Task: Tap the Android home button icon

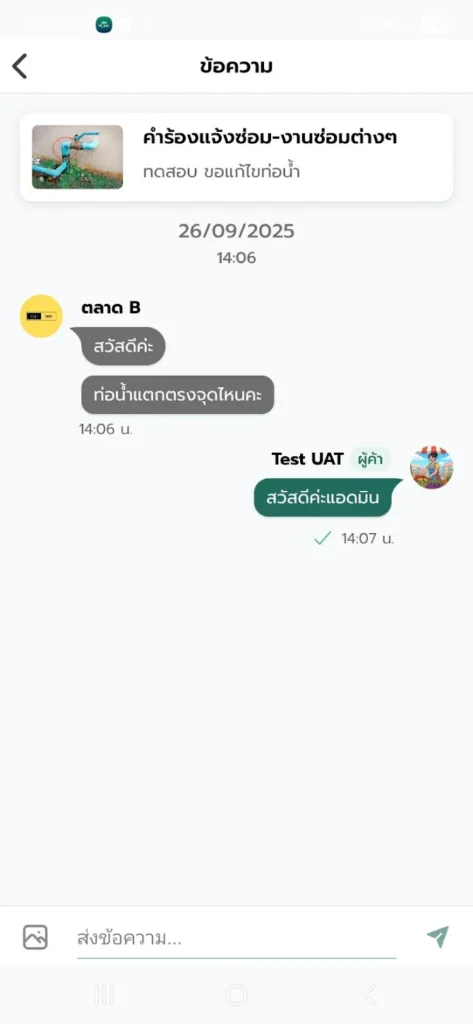Action: (236, 995)
